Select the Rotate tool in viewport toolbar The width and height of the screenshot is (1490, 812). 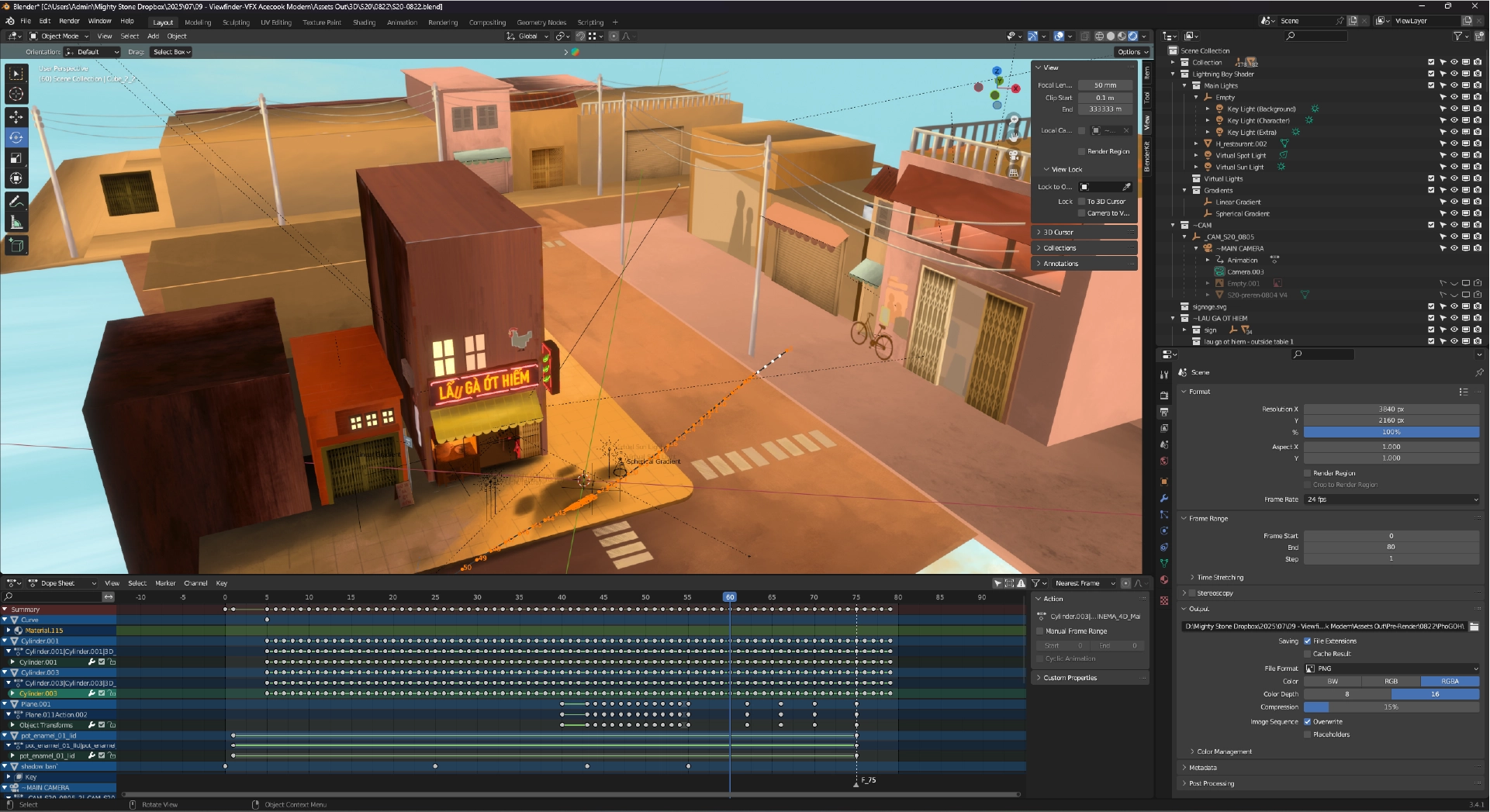tap(16, 137)
